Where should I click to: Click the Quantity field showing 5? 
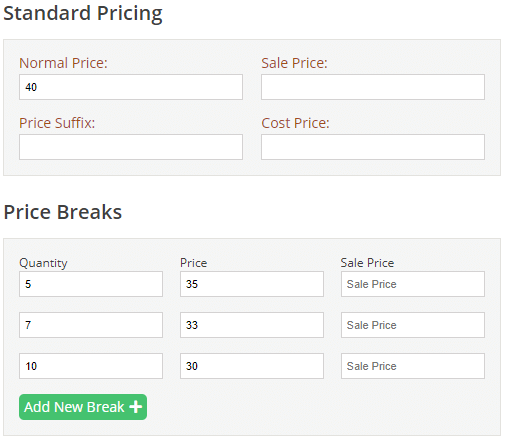click(x=91, y=284)
